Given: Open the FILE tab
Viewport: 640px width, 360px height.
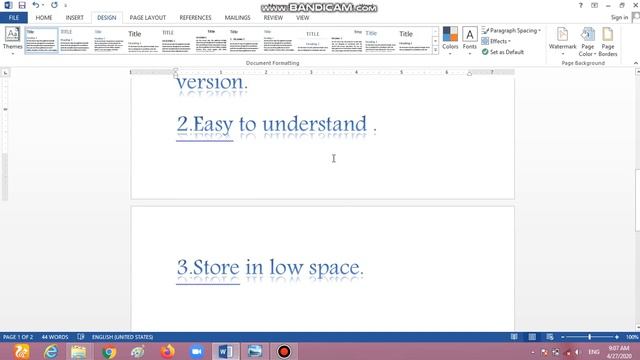Looking at the screenshot, I should click(13, 18).
